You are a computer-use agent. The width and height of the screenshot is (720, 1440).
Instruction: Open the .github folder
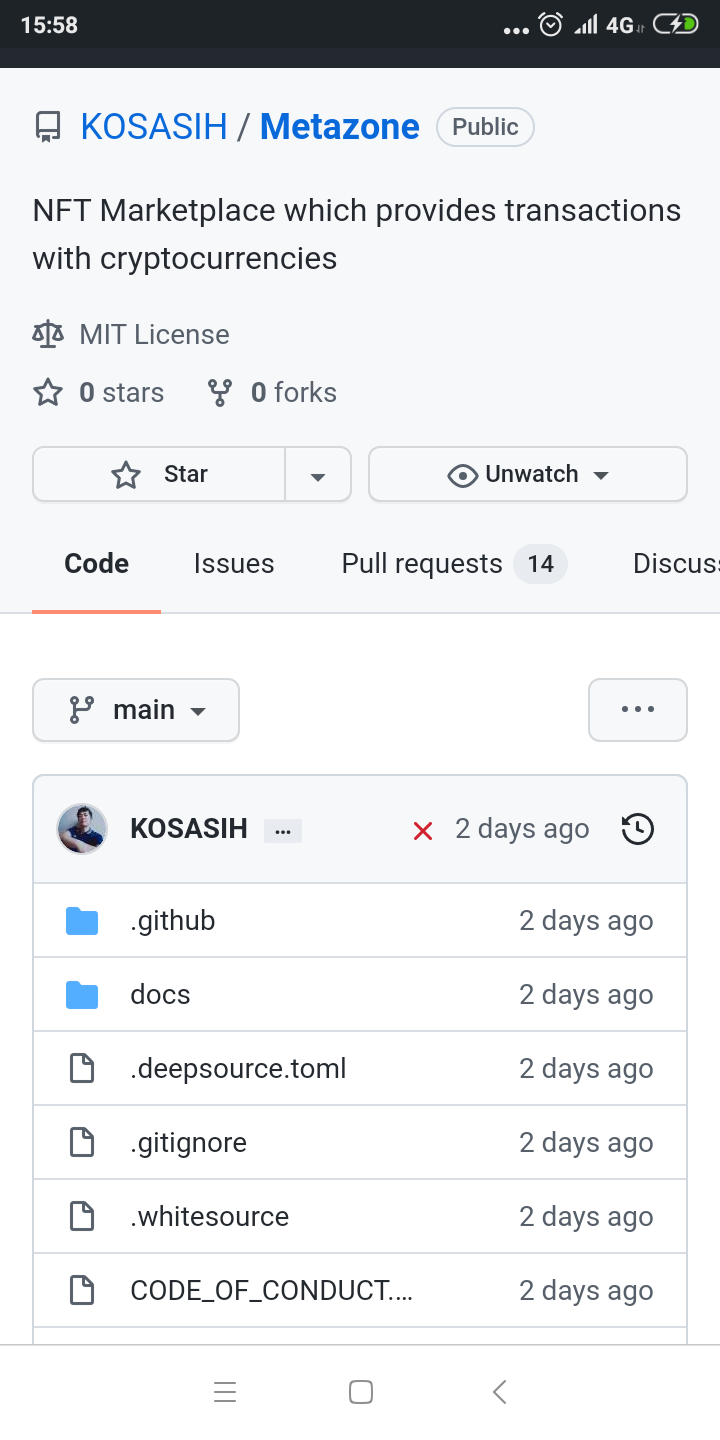pos(172,921)
